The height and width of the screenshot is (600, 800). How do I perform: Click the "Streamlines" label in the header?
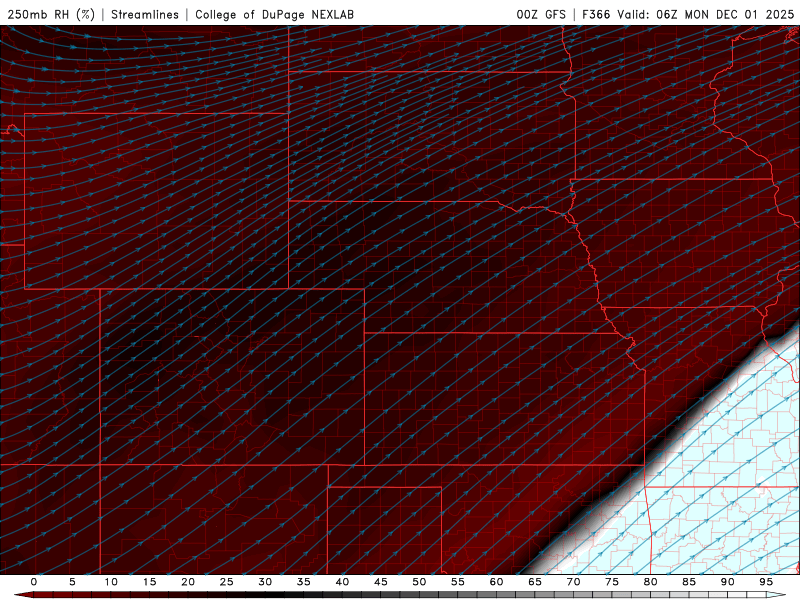145,14
